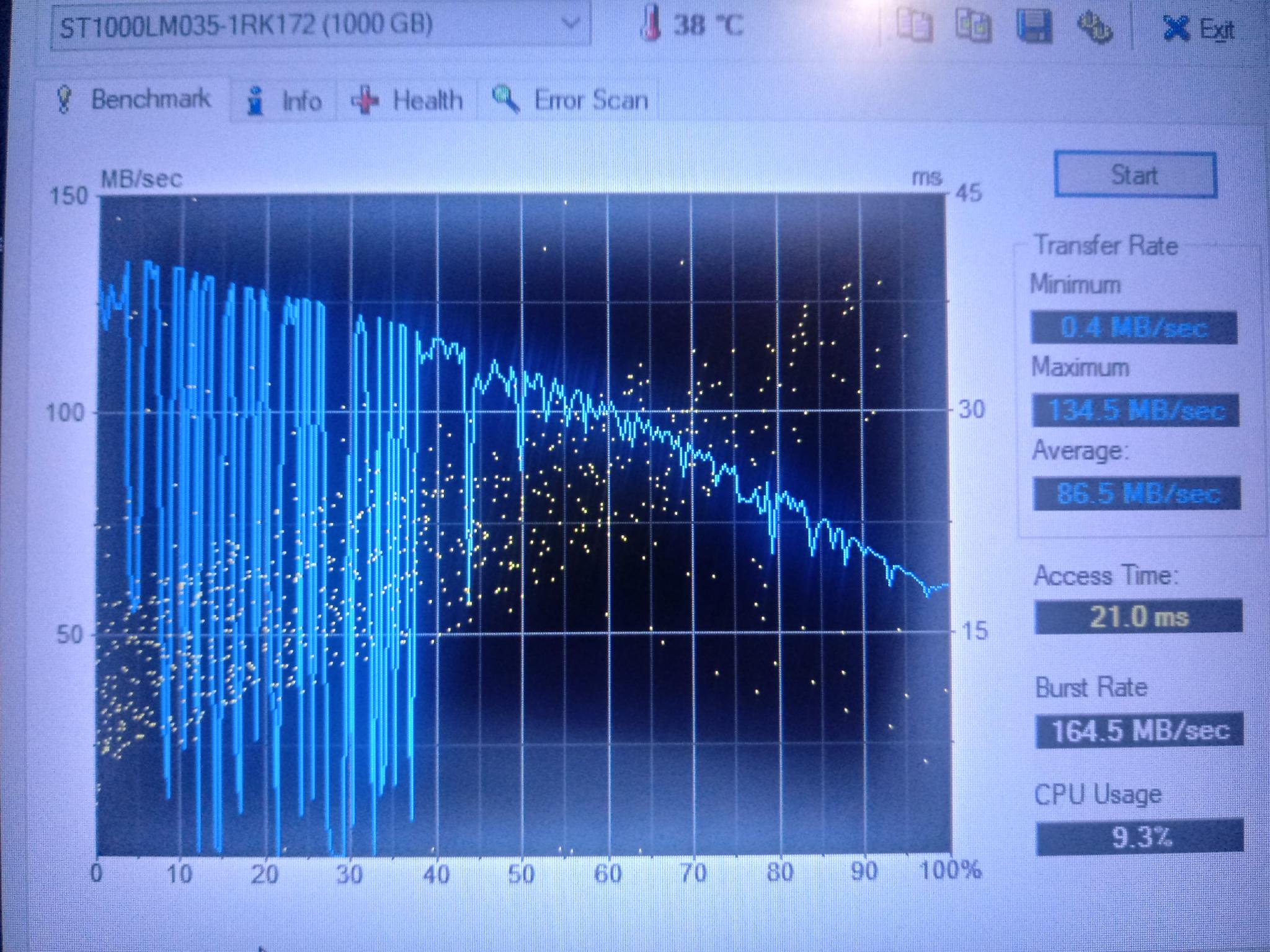The image size is (1270, 952).
Task: Select the Average 86.5 MB/sec value
Action: pyautogui.click(x=1136, y=493)
